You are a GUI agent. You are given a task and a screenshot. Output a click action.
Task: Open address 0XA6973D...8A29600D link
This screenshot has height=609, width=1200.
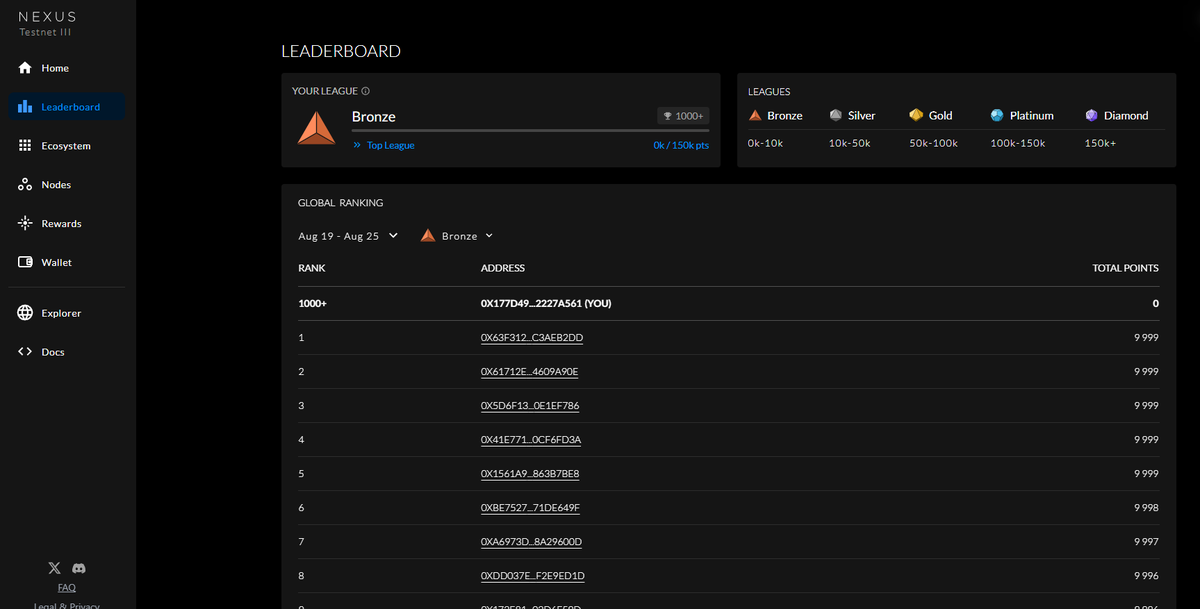531,542
